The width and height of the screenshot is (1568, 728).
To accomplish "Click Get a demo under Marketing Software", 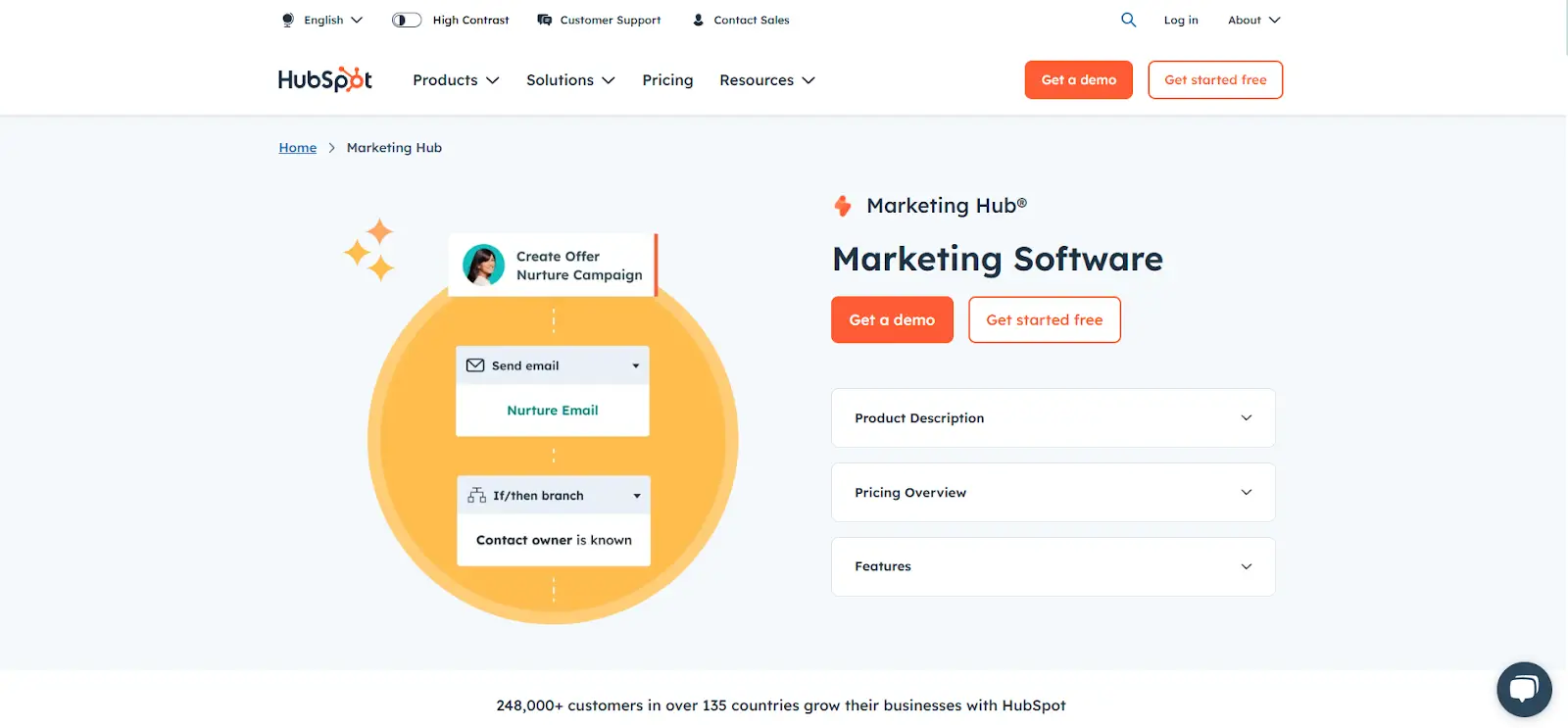I will [892, 319].
